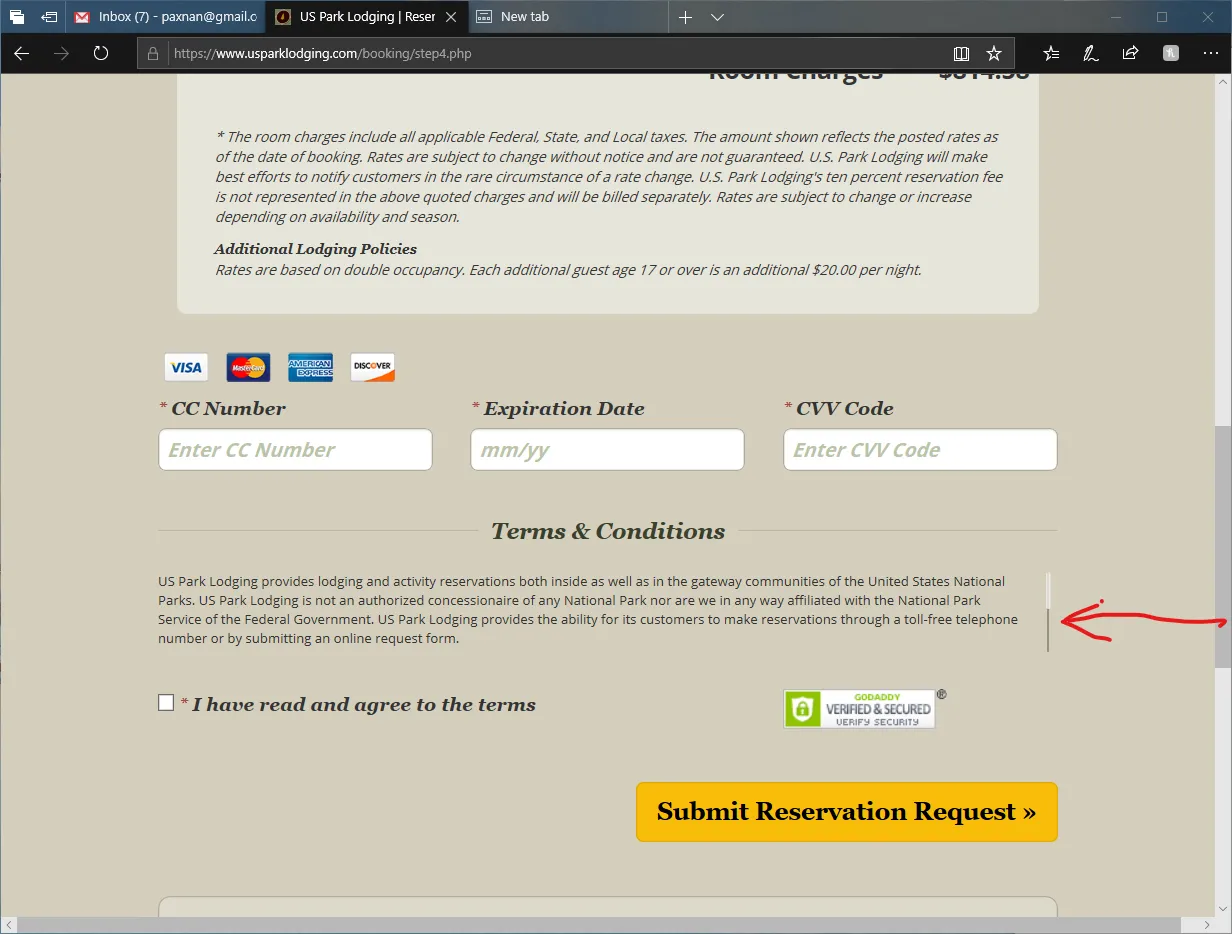This screenshot has width=1232, height=934.
Task: Click the American Express logo
Action: click(310, 367)
